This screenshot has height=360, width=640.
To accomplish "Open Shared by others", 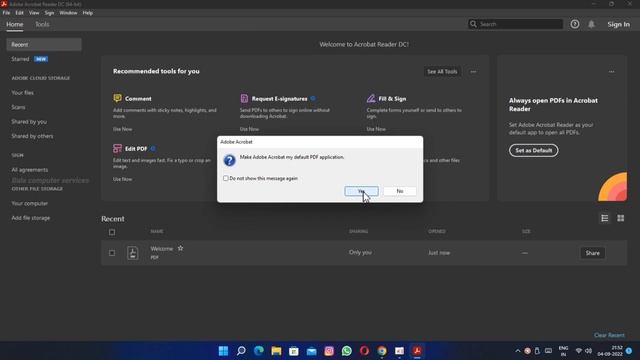I will [x=32, y=136].
